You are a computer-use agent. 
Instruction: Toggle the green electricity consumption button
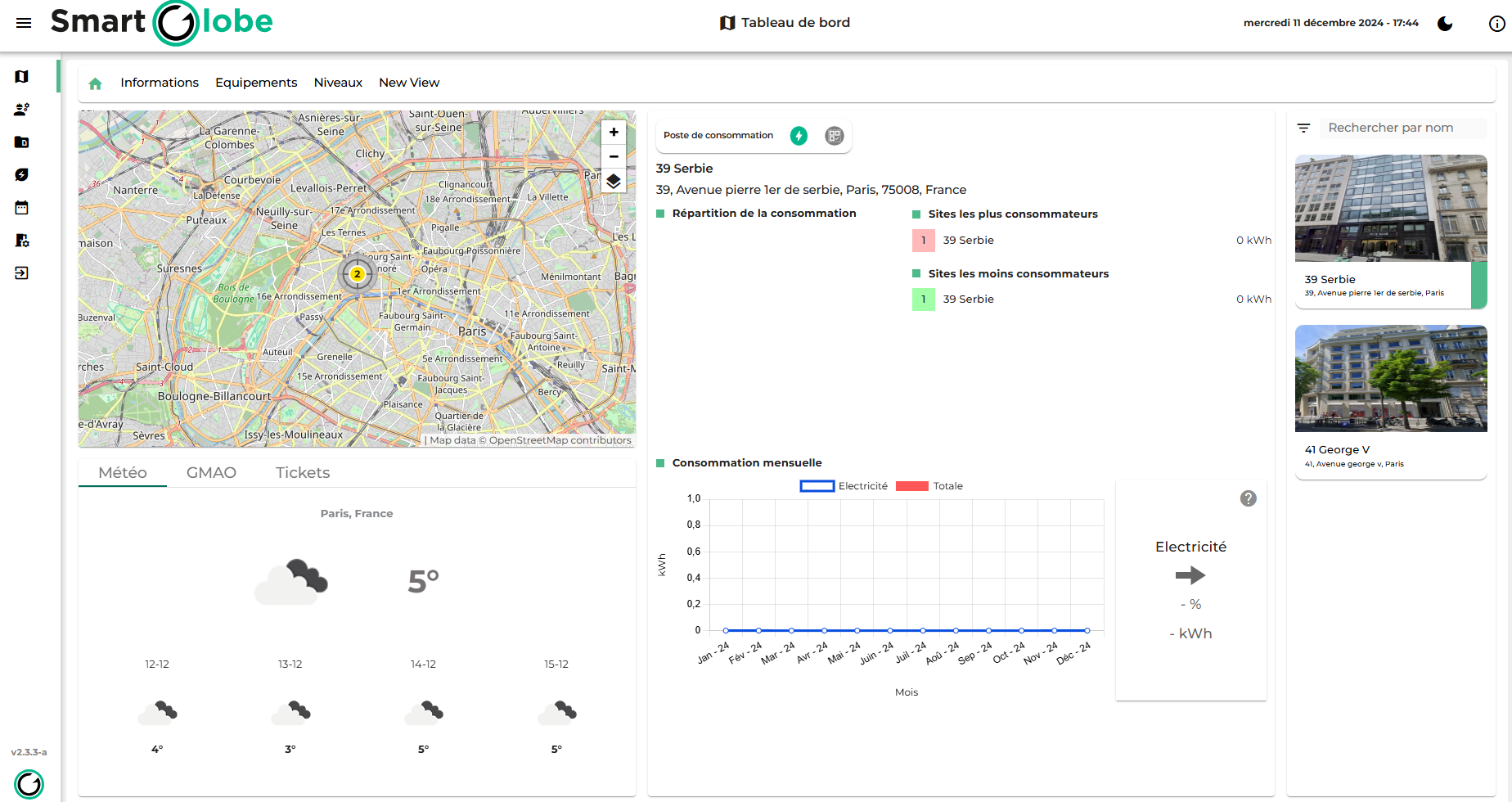pyautogui.click(x=799, y=136)
